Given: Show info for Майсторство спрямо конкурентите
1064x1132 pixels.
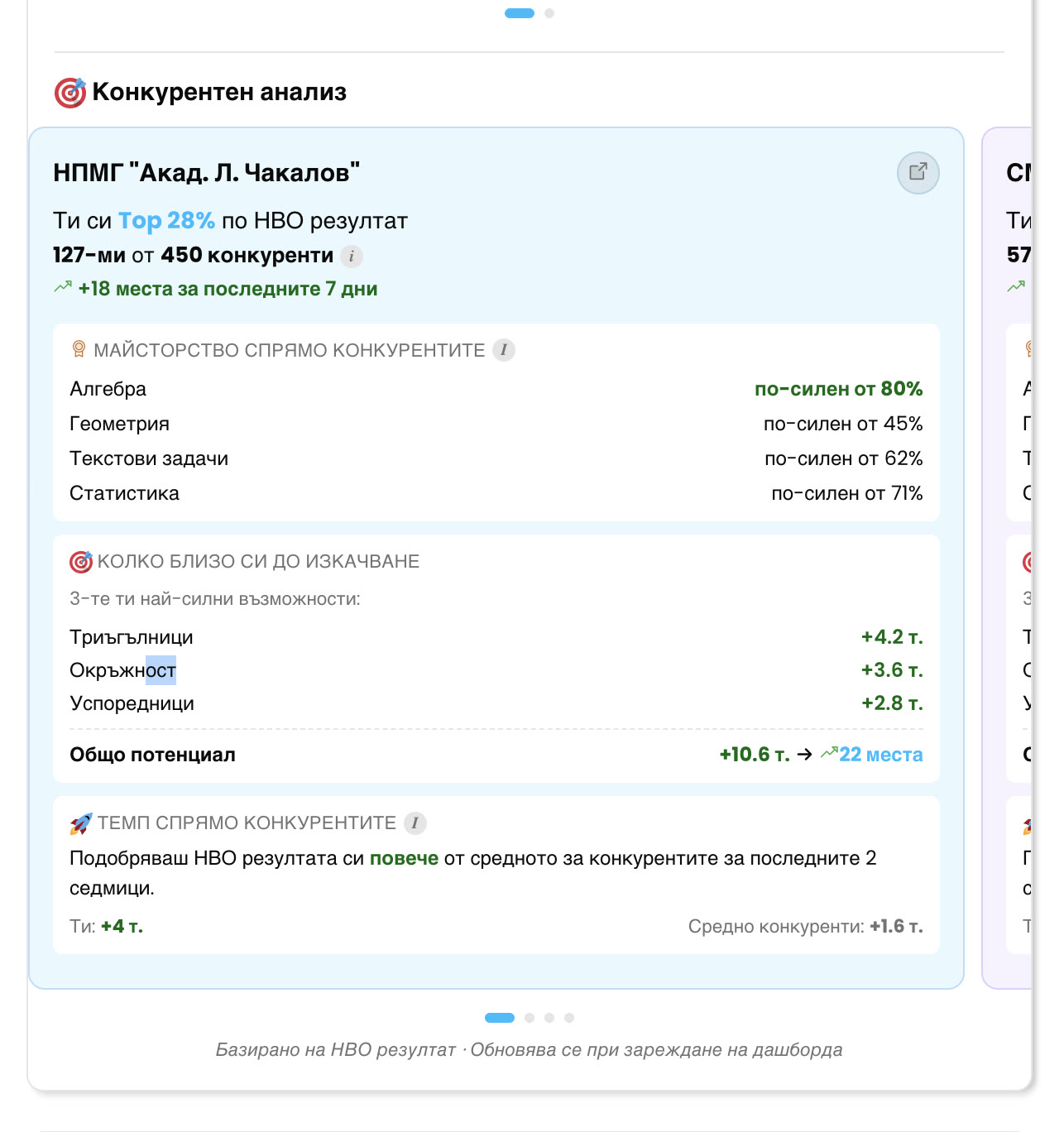Looking at the screenshot, I should point(504,350).
